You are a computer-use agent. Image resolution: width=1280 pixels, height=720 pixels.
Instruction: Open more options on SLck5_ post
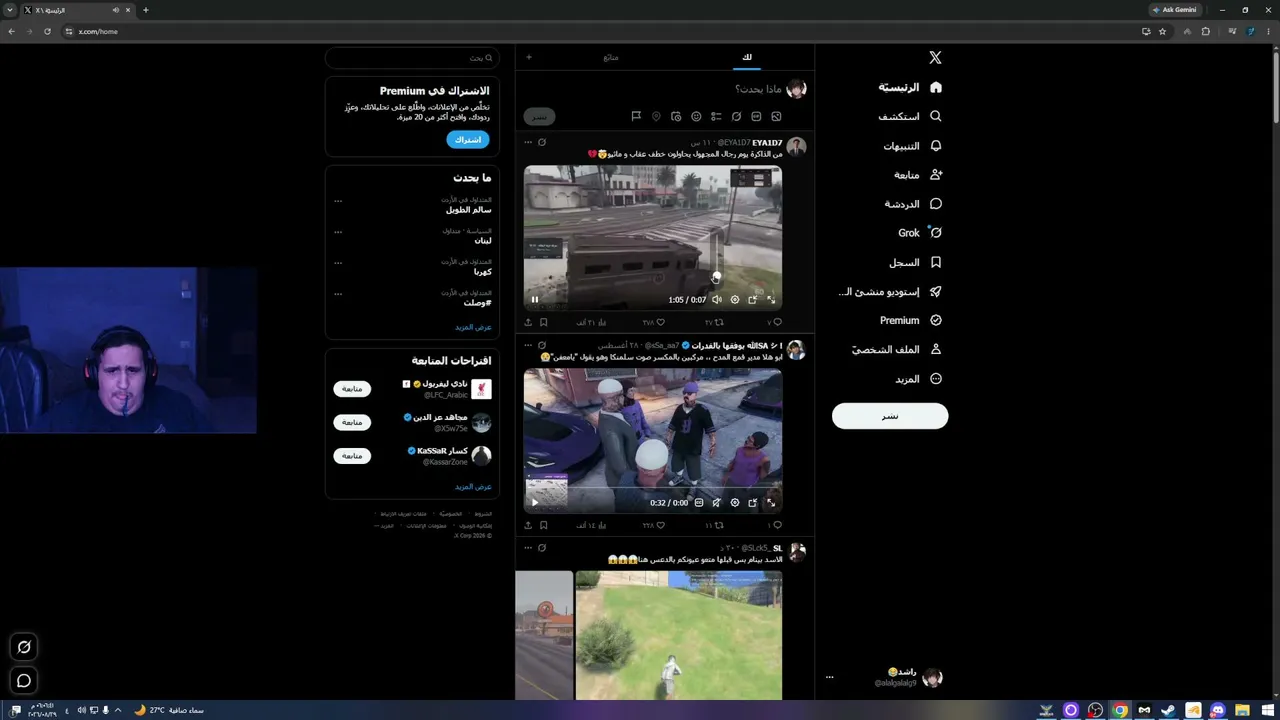[528, 548]
